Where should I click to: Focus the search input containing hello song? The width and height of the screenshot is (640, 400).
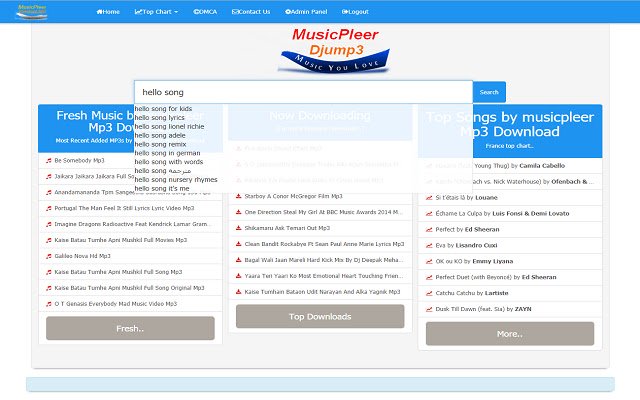click(x=303, y=92)
